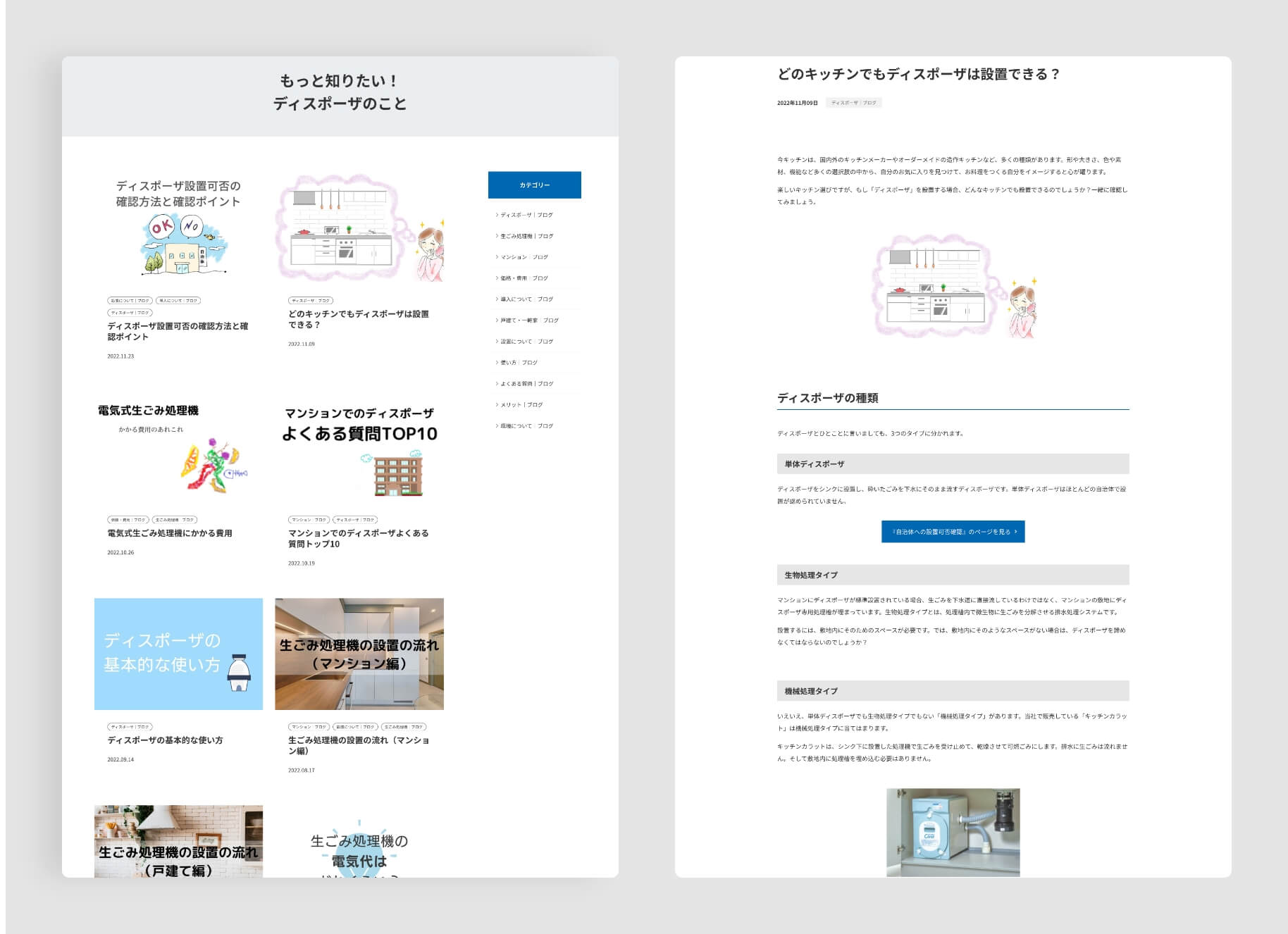Click the マンション｜ブログ tag on 設置の流れ（マンション編） post
The width and height of the screenshot is (1288, 934).
(x=309, y=727)
